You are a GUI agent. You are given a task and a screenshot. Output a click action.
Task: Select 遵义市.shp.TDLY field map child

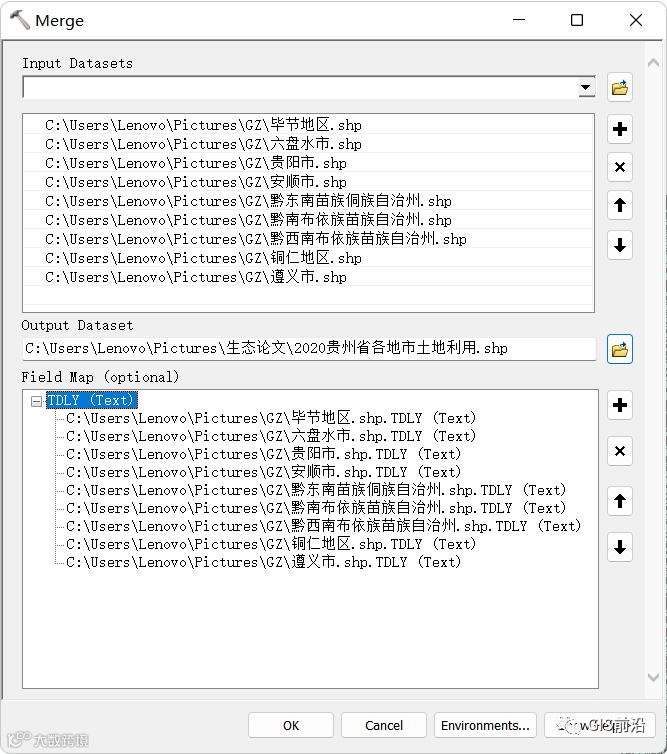click(264, 562)
